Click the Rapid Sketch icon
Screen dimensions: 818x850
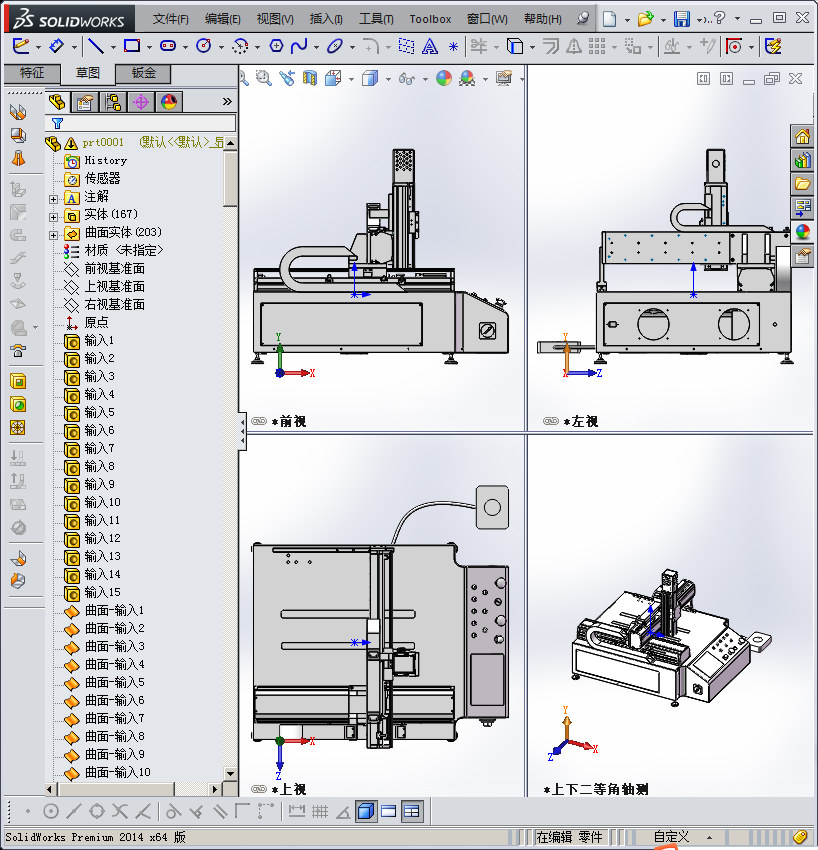point(773,46)
